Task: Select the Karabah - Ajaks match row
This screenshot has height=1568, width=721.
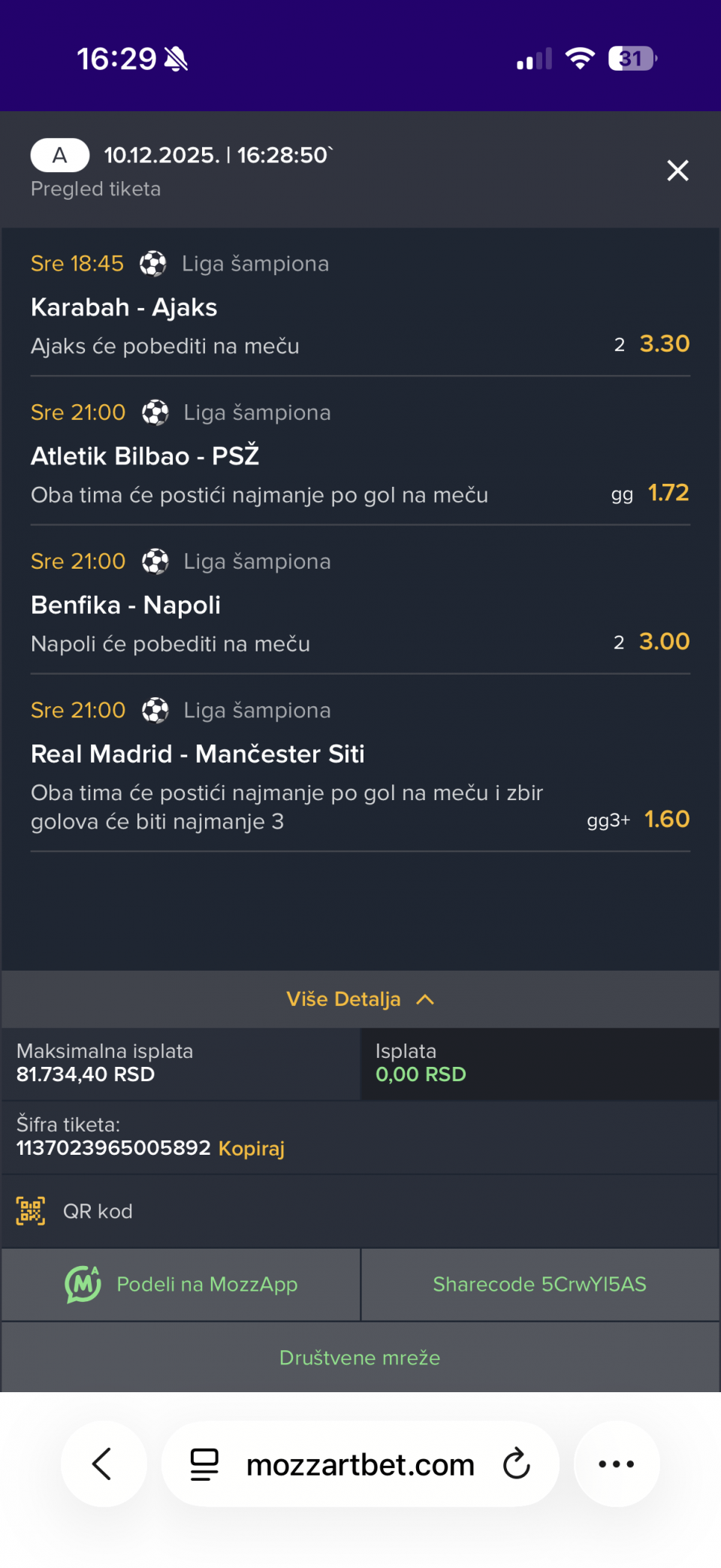Action: [124, 307]
